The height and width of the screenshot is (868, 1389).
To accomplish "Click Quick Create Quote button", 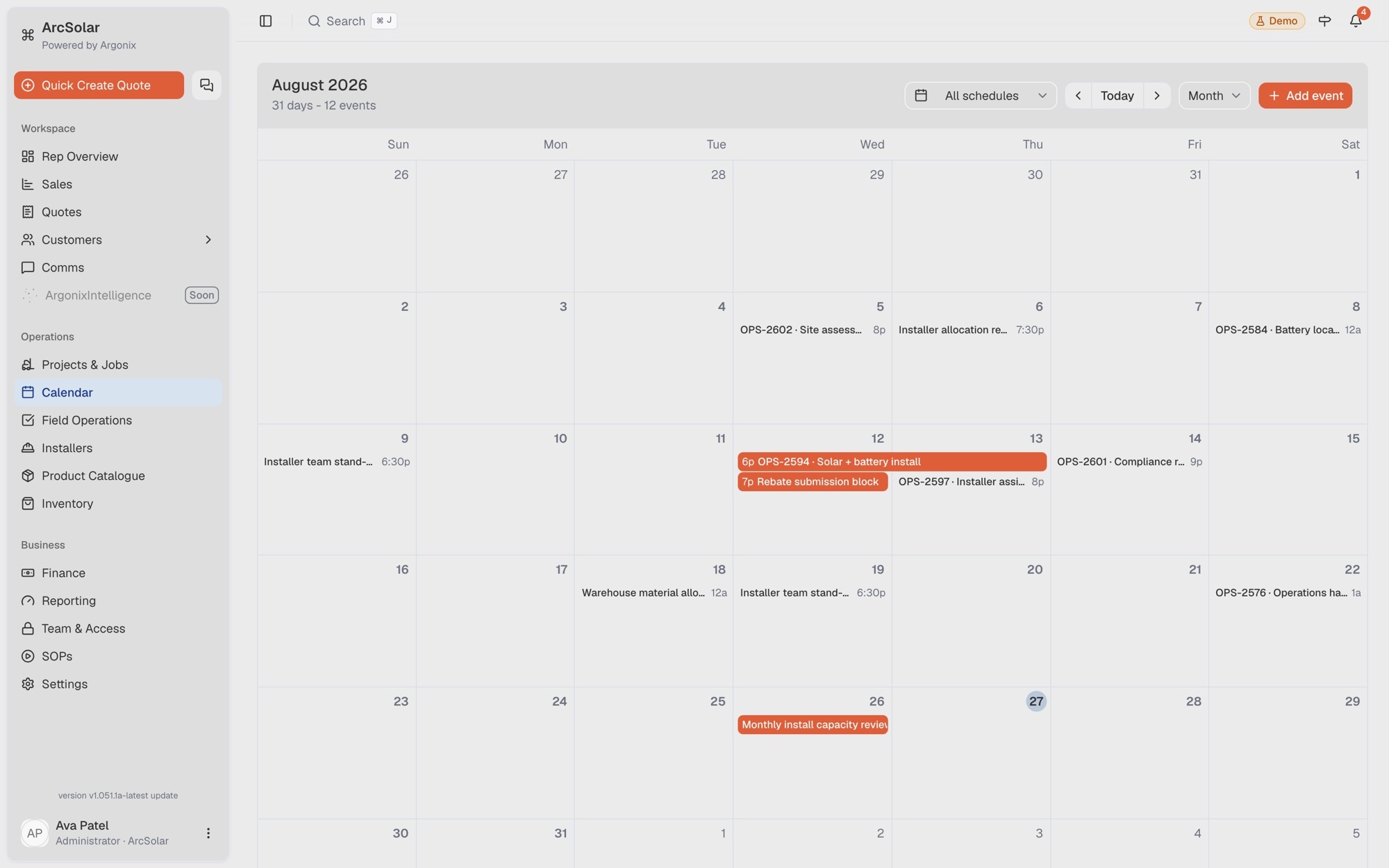I will click(99, 85).
